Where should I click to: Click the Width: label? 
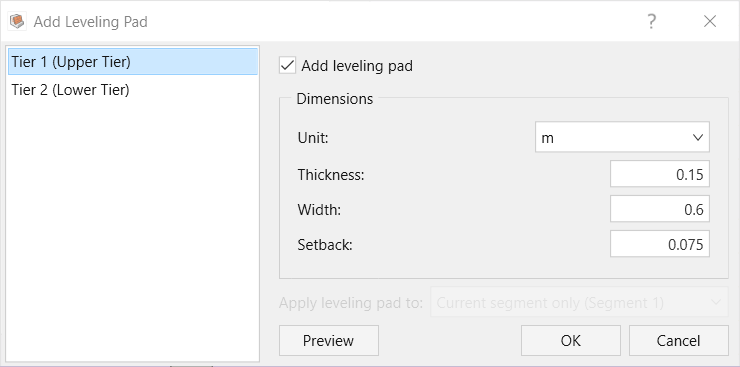(319, 209)
